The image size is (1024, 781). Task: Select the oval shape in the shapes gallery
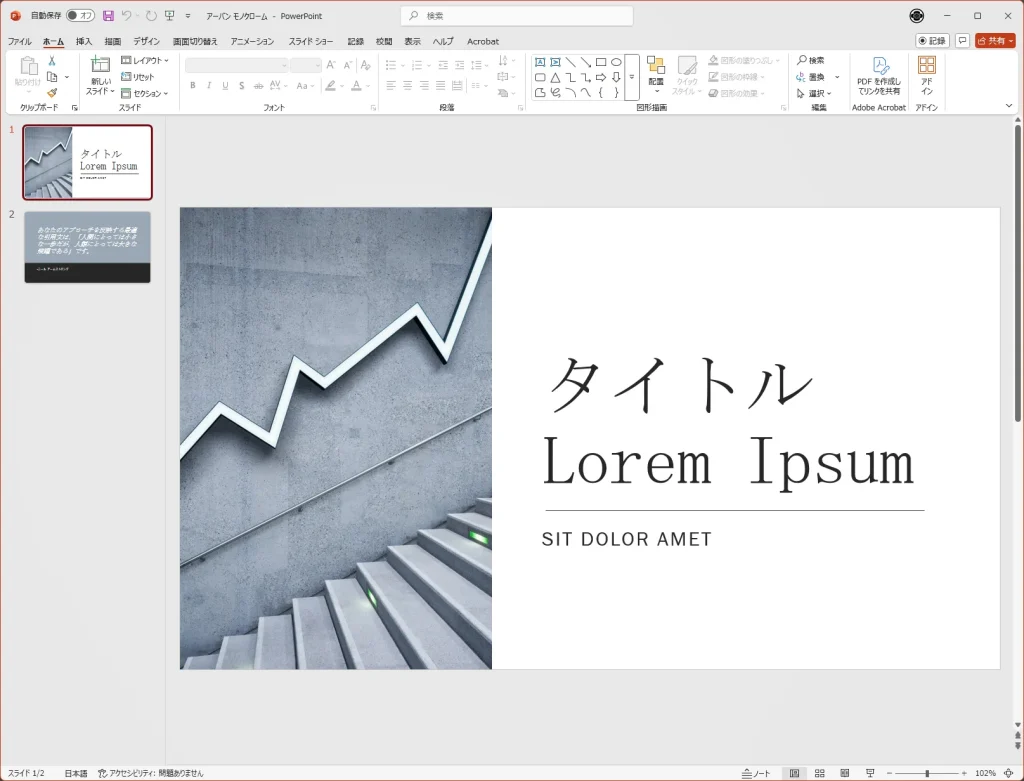tap(616, 62)
